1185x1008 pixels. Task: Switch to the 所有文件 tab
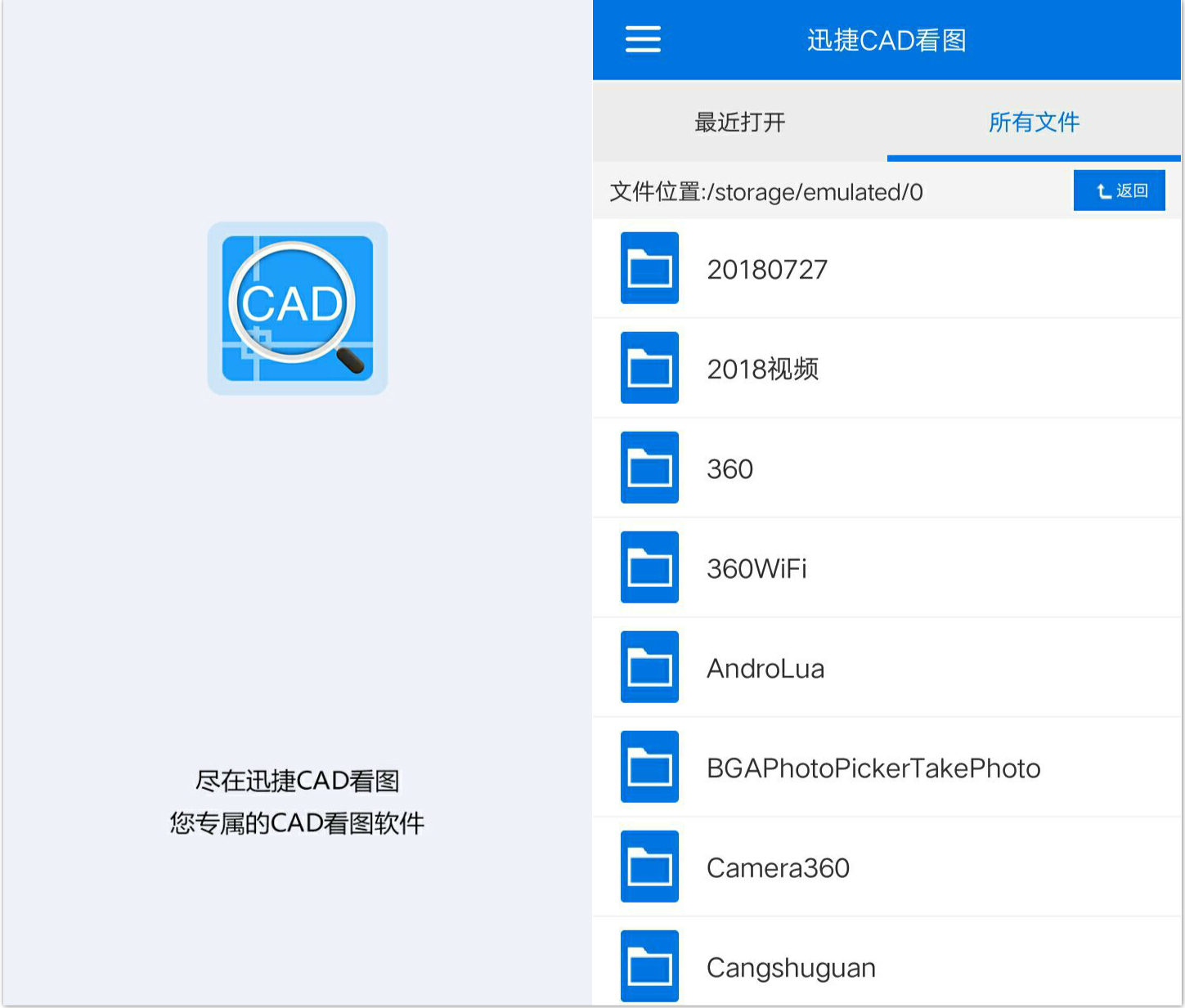(1034, 122)
